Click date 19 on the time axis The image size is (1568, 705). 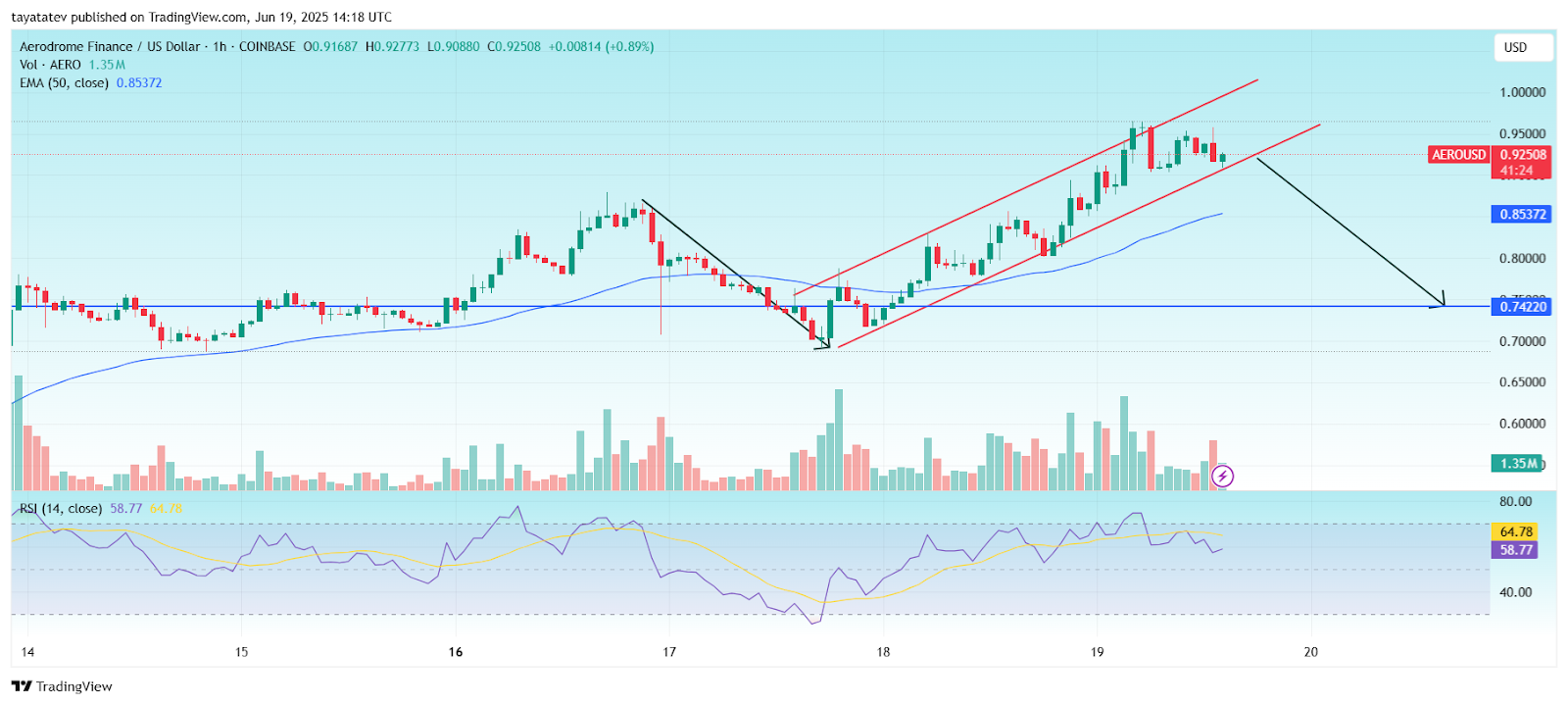(x=1097, y=652)
